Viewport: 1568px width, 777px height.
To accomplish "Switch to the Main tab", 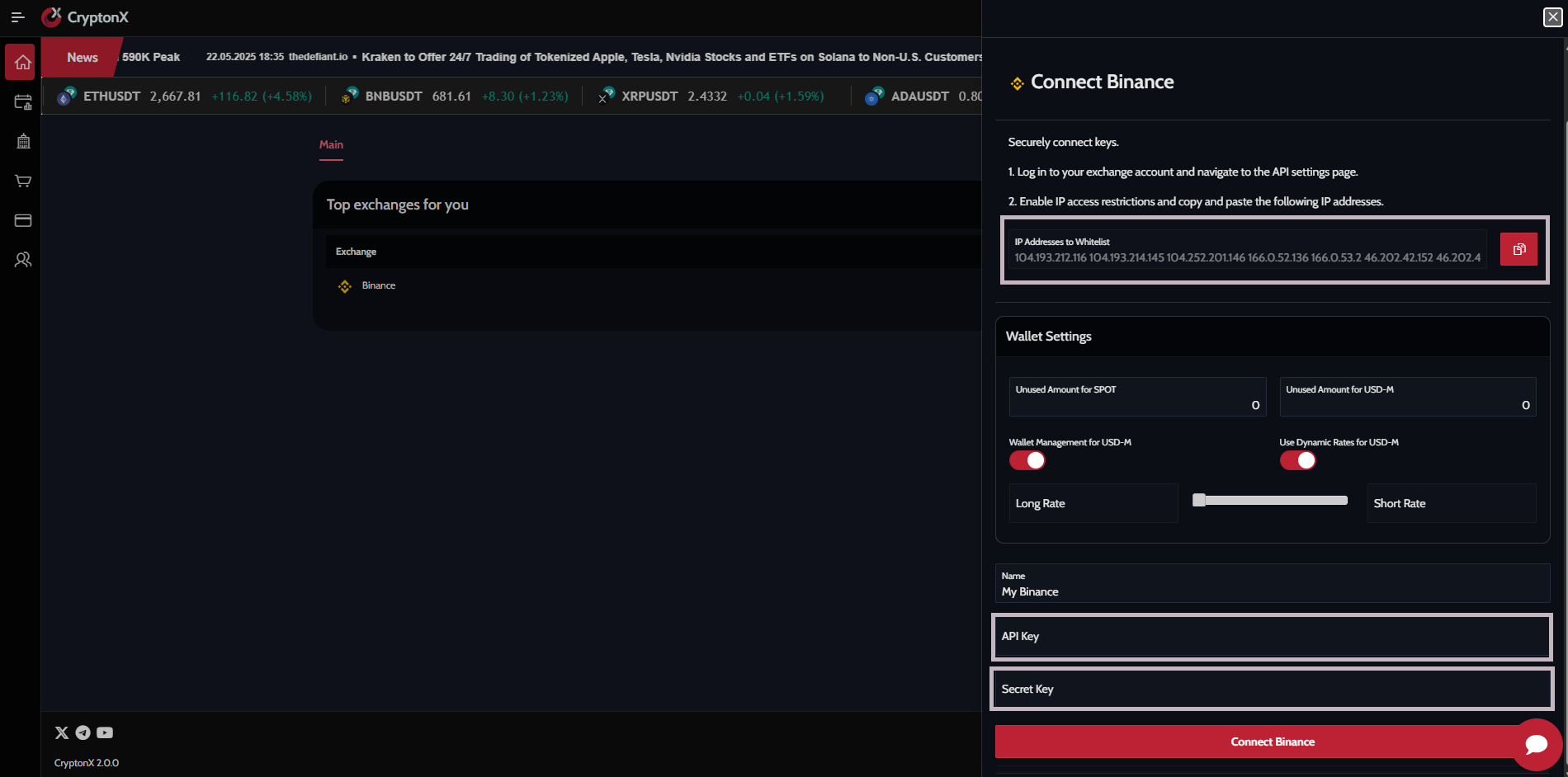I will 331,145.
